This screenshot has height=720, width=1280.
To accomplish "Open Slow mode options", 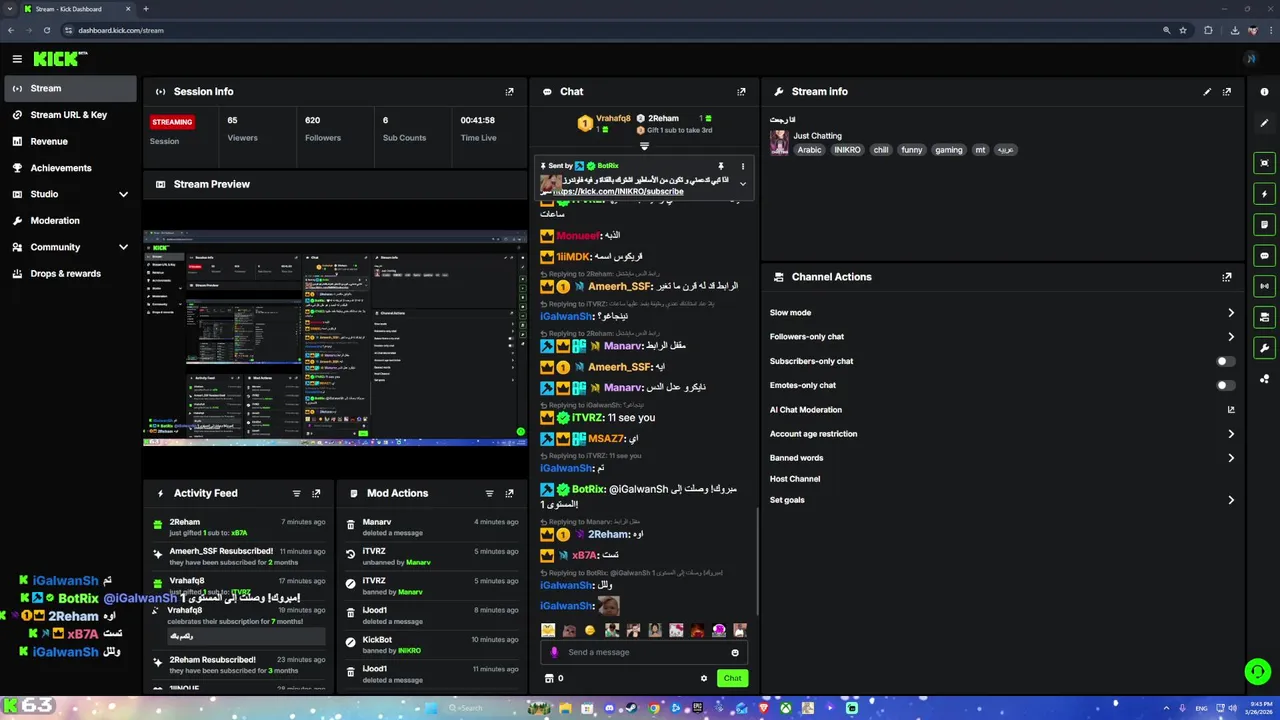I will 1002,313.
